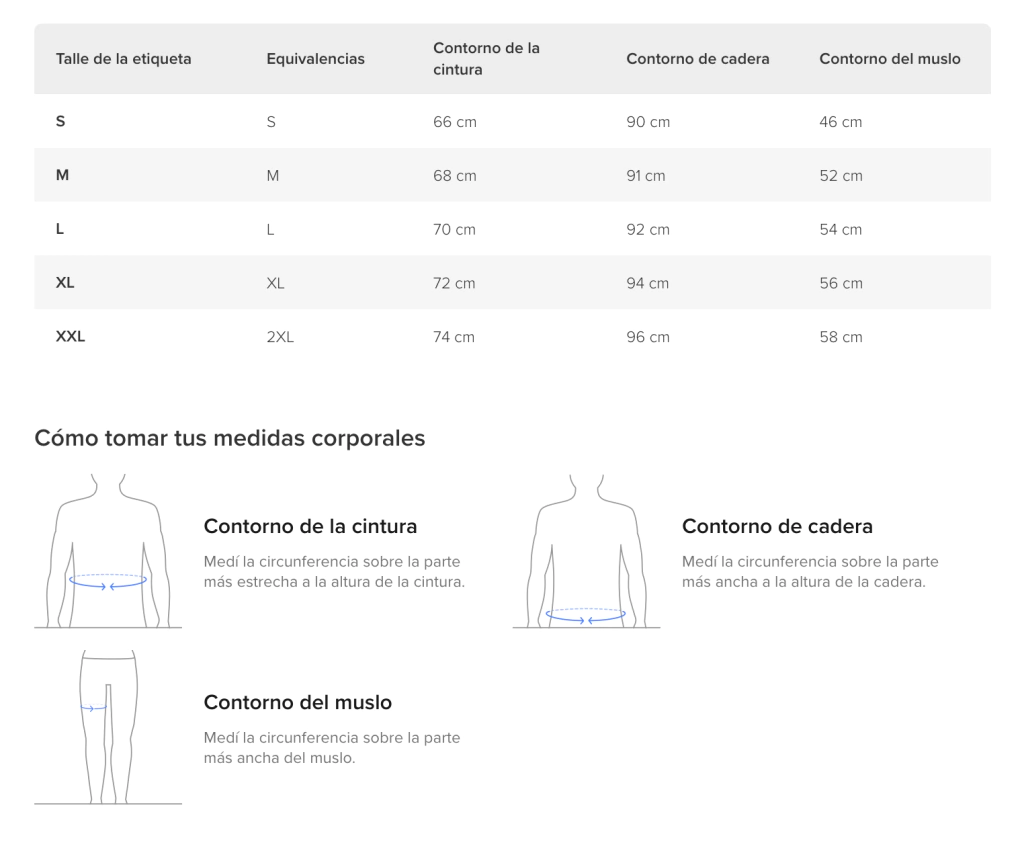Click the waist measurement illustration
The image size is (1024, 855).
pyautogui.click(x=108, y=551)
